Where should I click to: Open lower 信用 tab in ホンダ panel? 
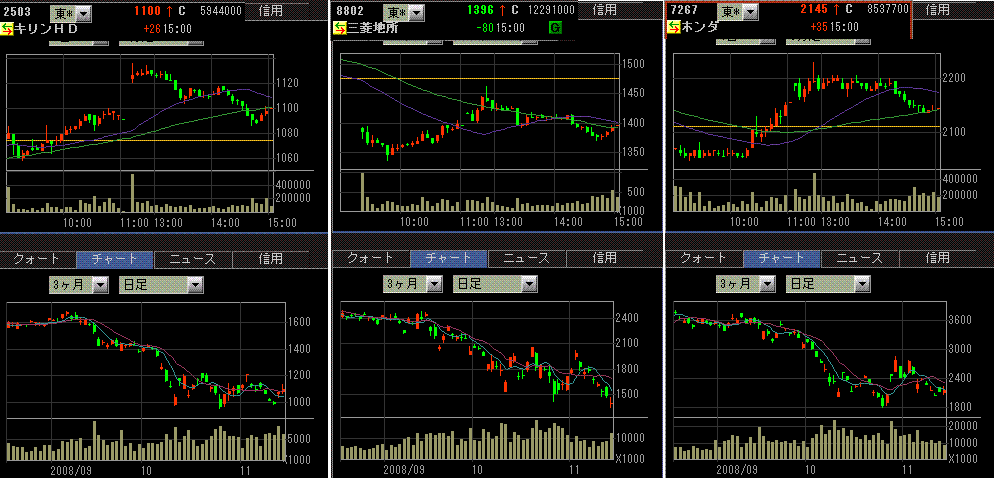point(938,257)
